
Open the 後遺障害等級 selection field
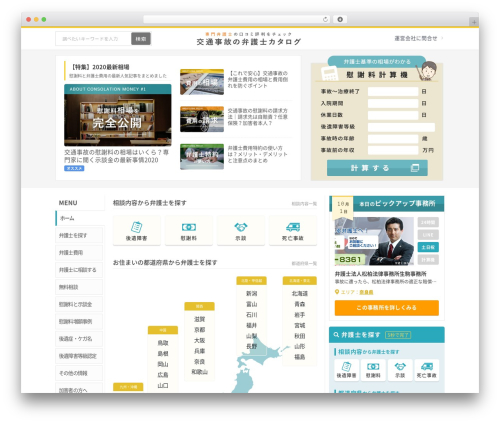pos(401,127)
